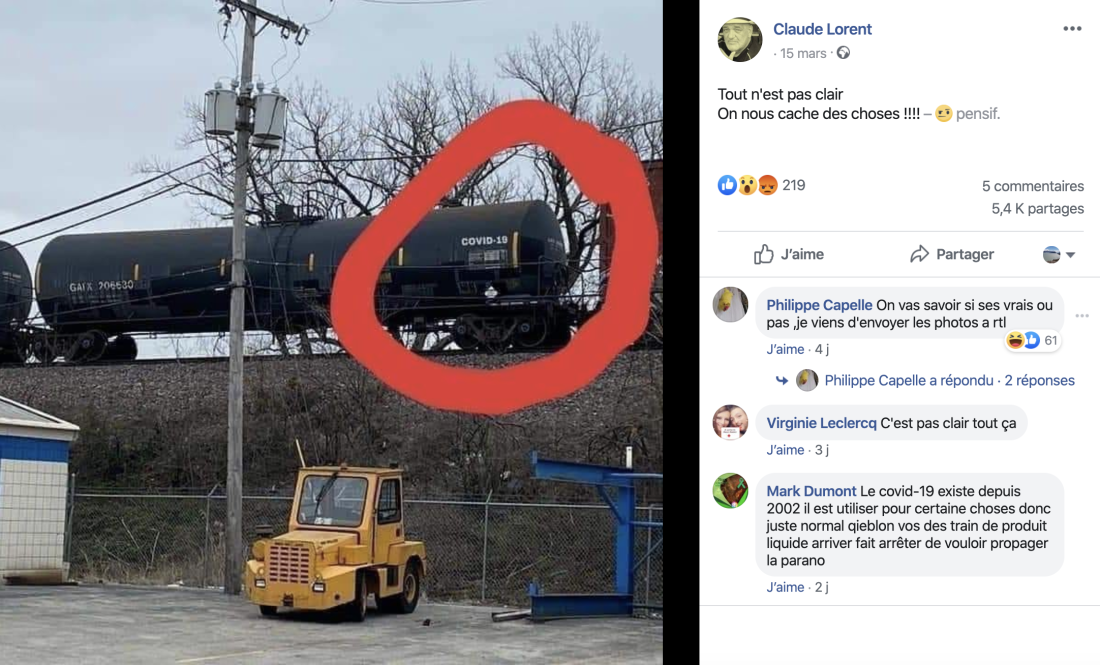
Task: Open the 5,4 K partages link
Action: pyautogui.click(x=1038, y=208)
